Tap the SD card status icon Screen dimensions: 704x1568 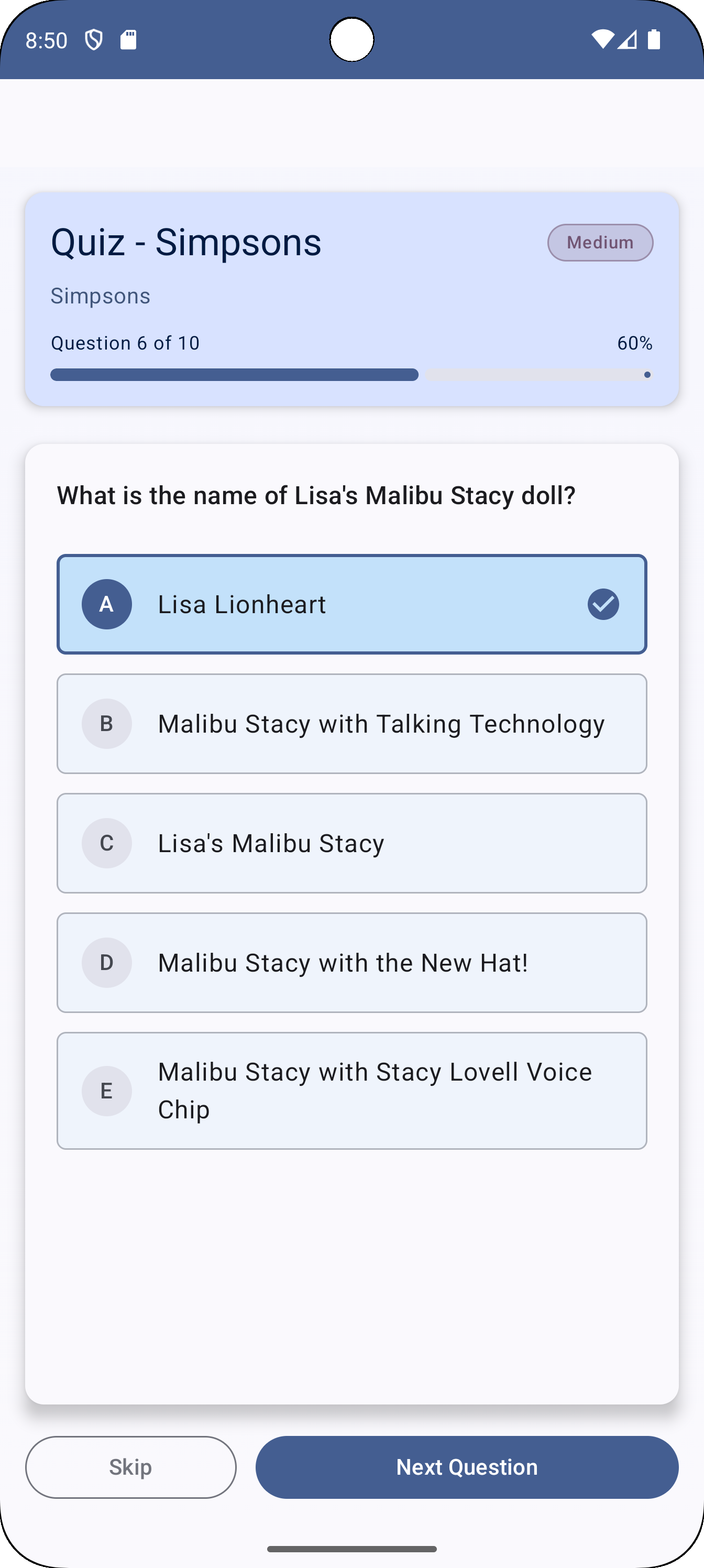[128, 40]
